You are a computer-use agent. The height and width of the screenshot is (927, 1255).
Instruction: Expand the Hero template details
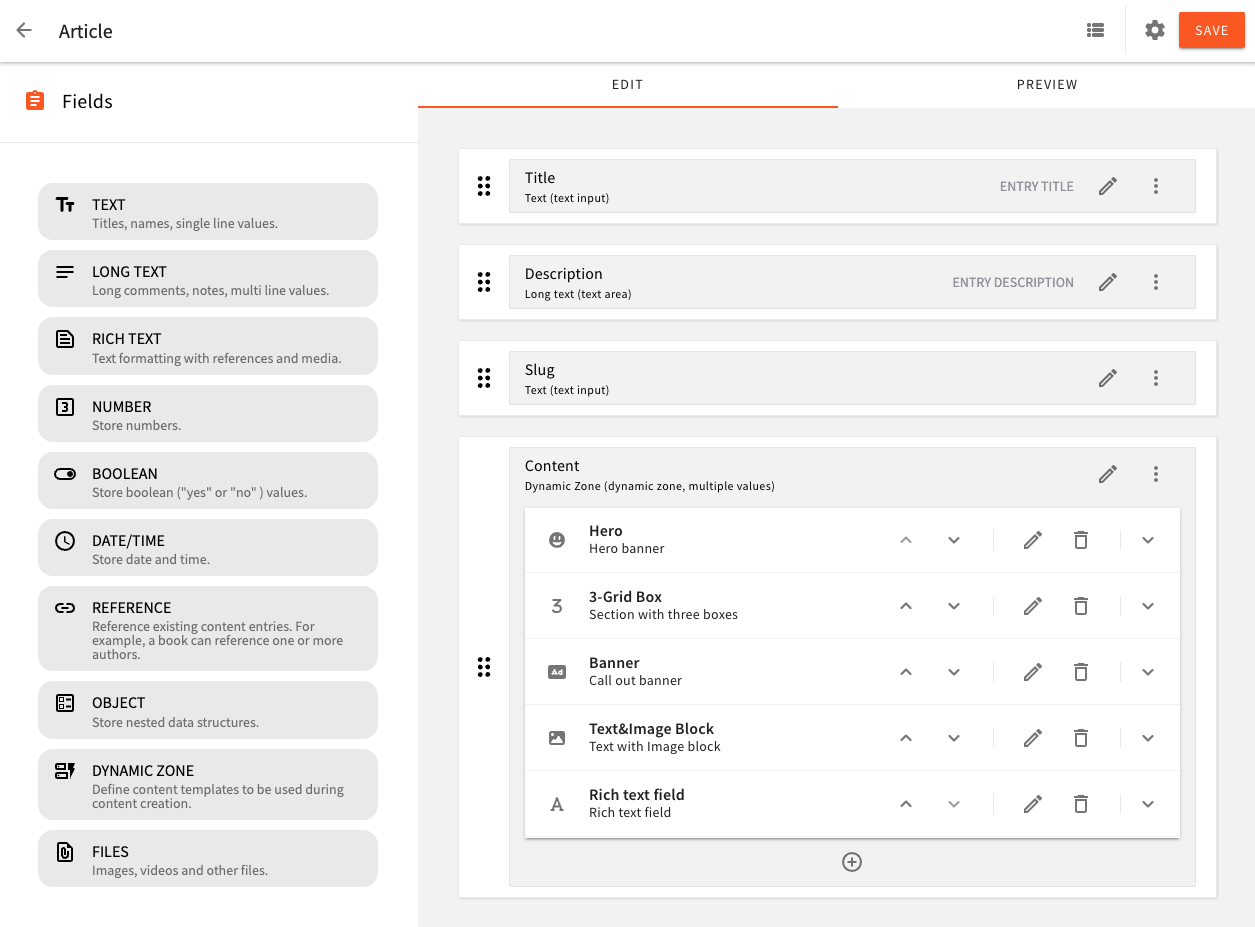click(1147, 540)
